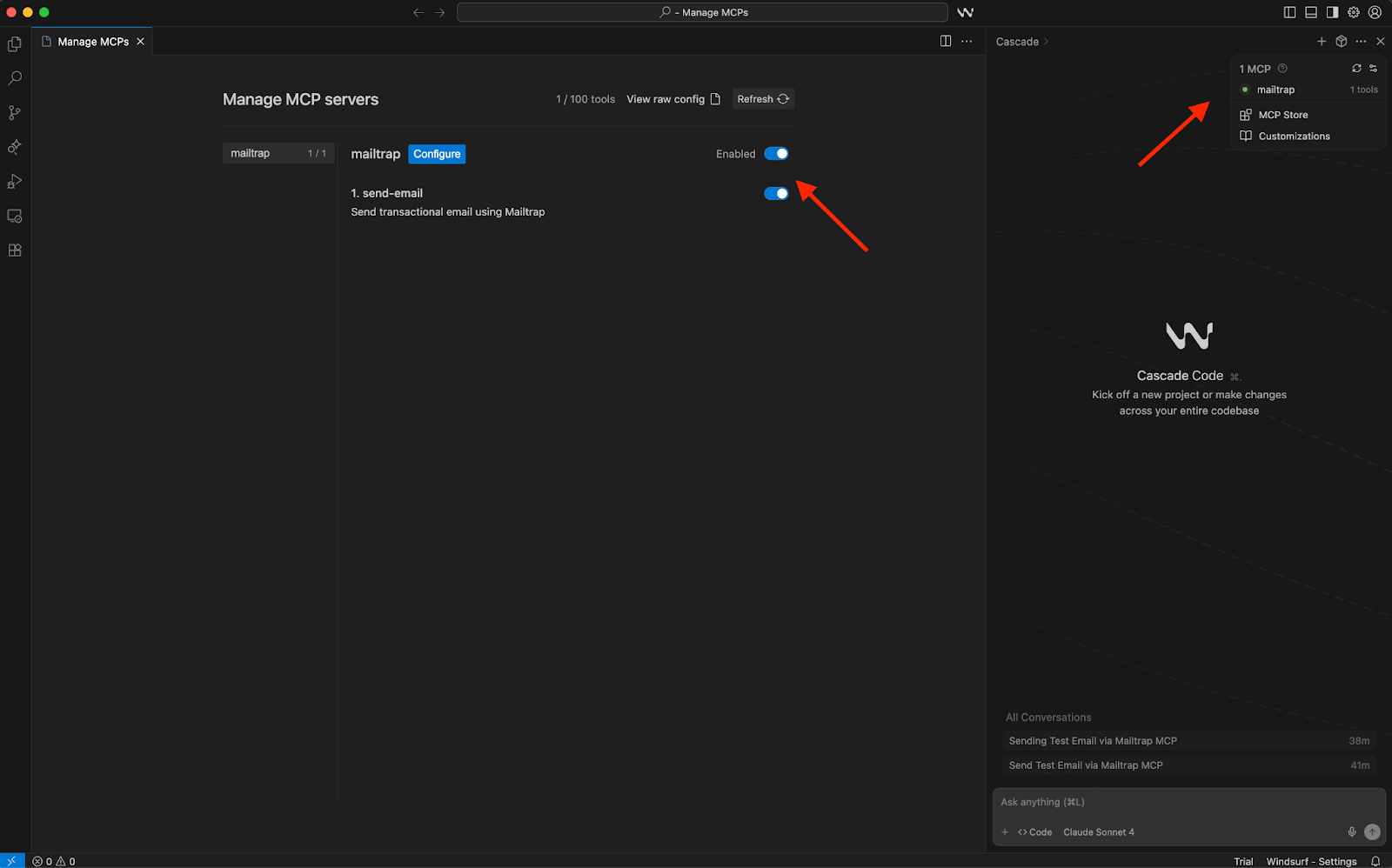The height and width of the screenshot is (868, 1392).
Task: Open the Explorer icon in activity bar
Action: (x=15, y=43)
